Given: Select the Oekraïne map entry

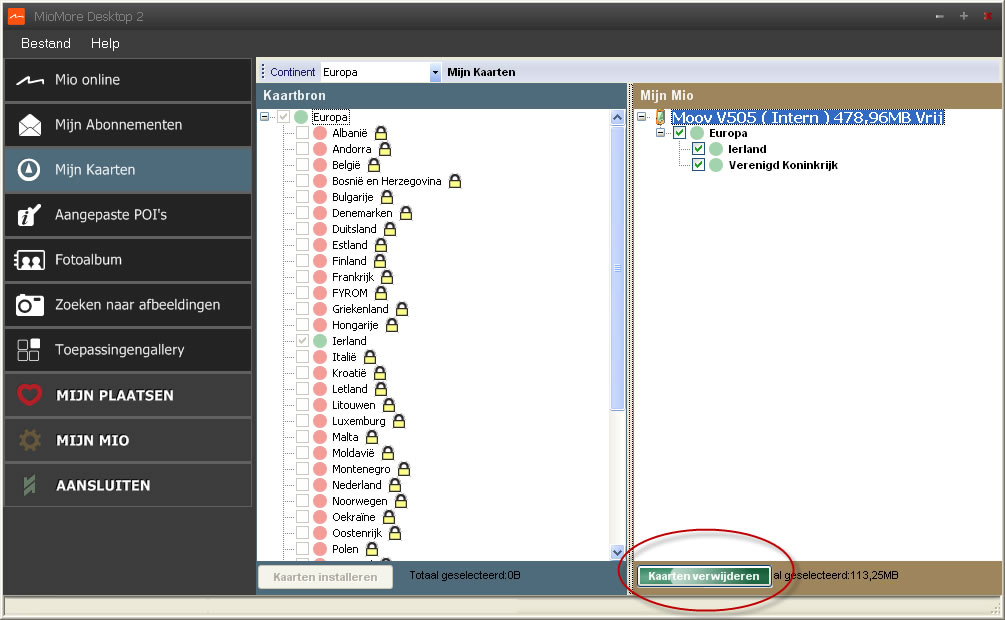Looking at the screenshot, I should [354, 517].
